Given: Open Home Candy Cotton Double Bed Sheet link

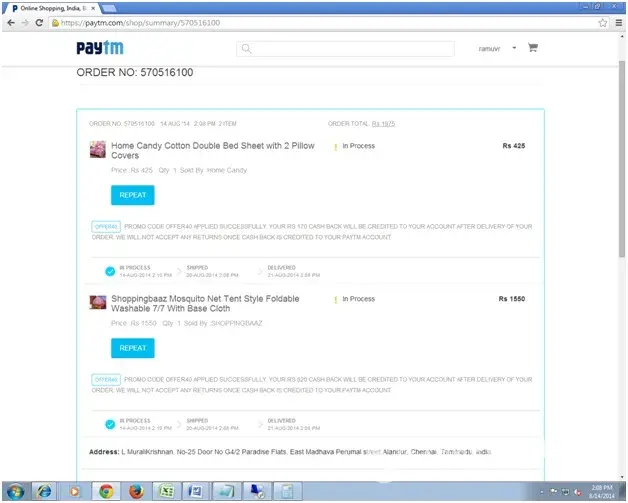Looking at the screenshot, I should (x=213, y=151).
